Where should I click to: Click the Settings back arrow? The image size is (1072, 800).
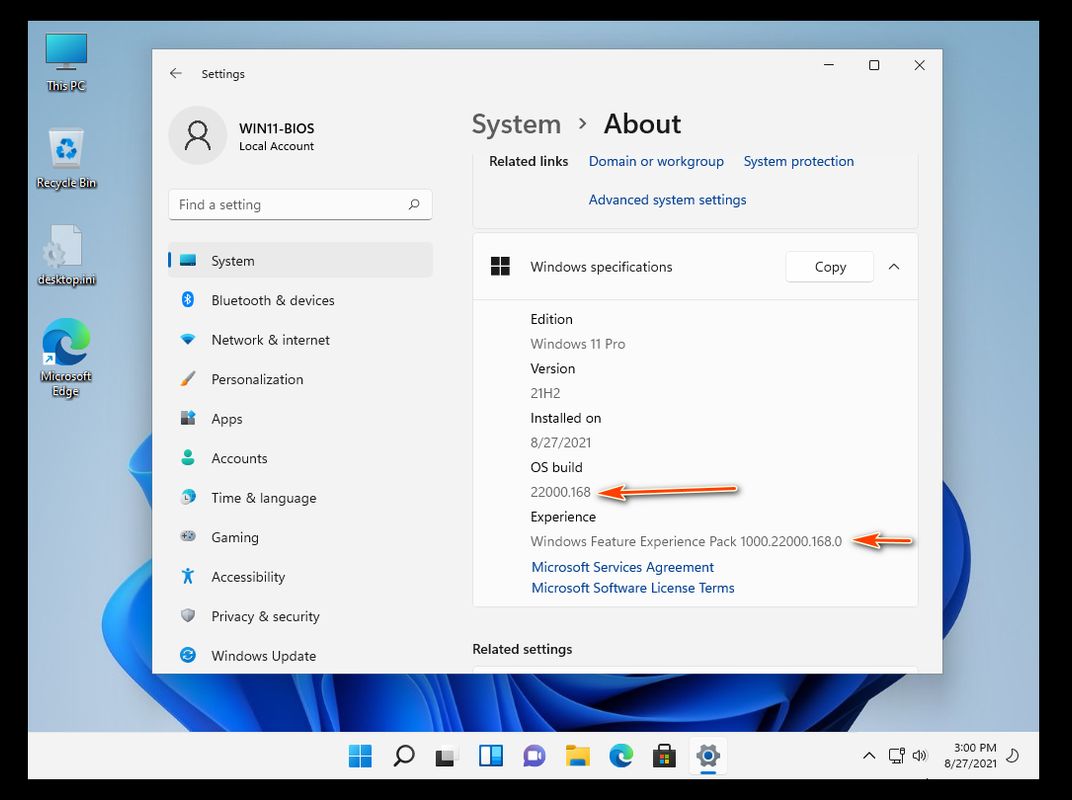pos(176,73)
